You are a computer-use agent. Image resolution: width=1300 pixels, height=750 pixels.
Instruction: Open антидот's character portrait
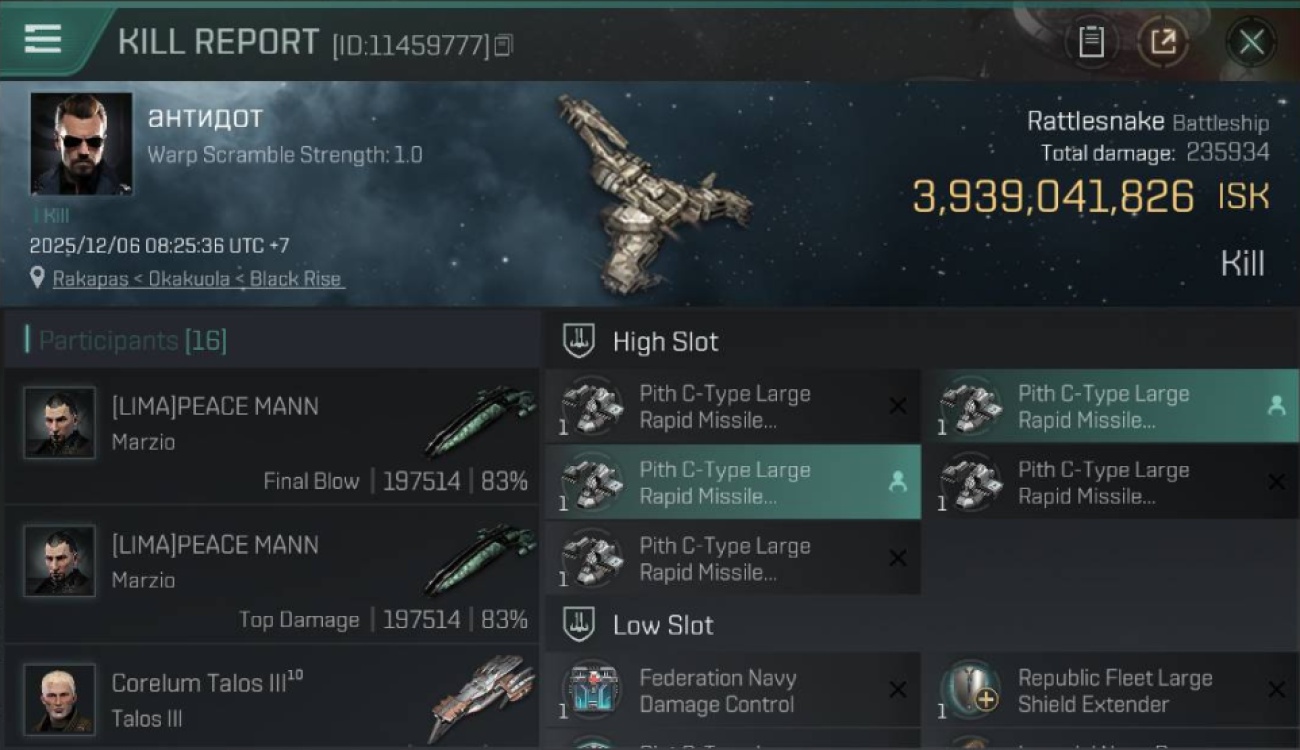(x=81, y=143)
